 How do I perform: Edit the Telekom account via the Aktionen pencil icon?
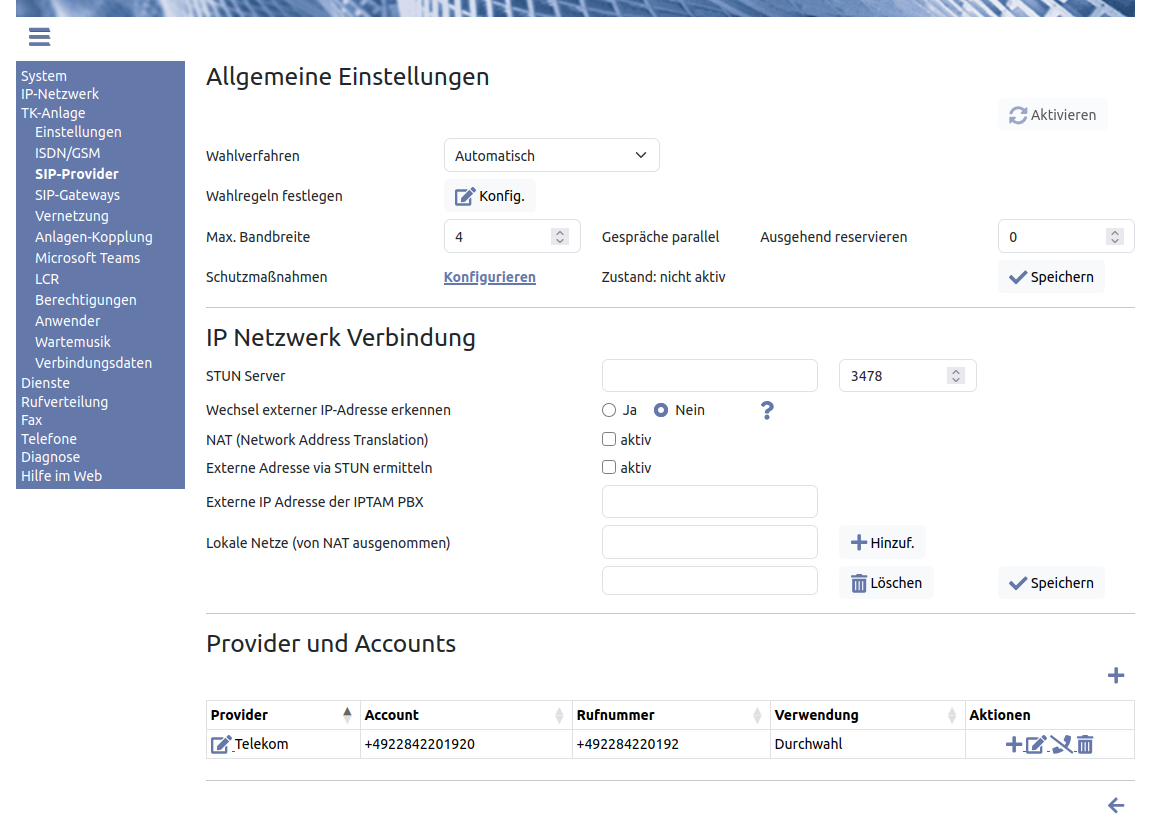click(x=1036, y=744)
